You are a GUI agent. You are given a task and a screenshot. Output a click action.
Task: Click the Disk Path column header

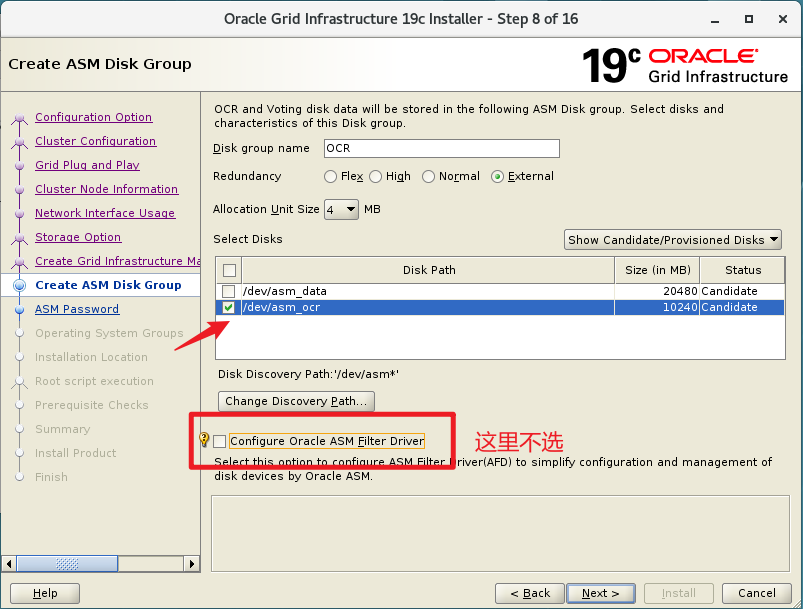[429, 270]
